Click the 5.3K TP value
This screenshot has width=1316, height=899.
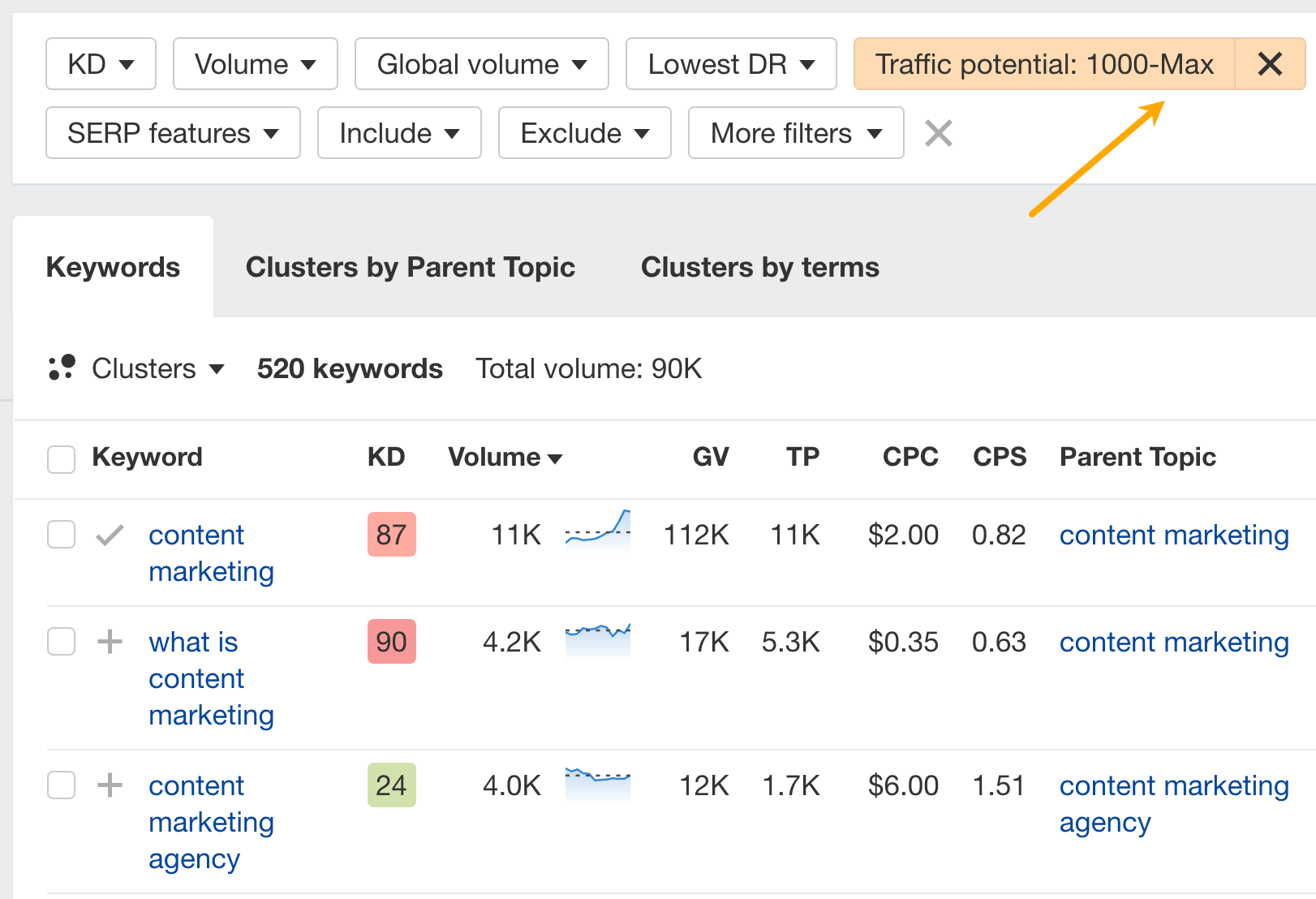click(790, 642)
